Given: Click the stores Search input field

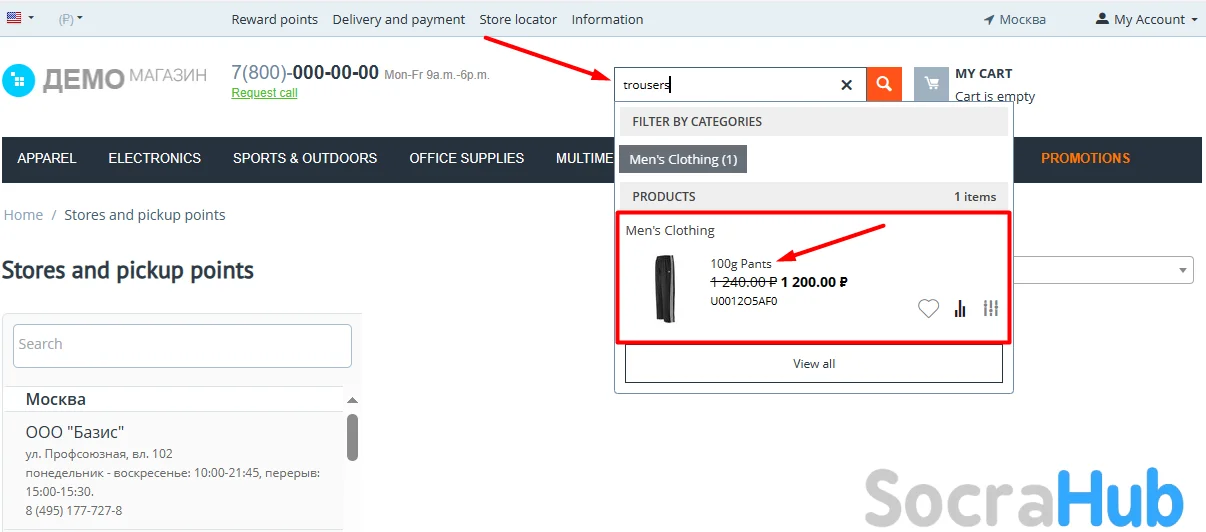Looking at the screenshot, I should tap(182, 345).
